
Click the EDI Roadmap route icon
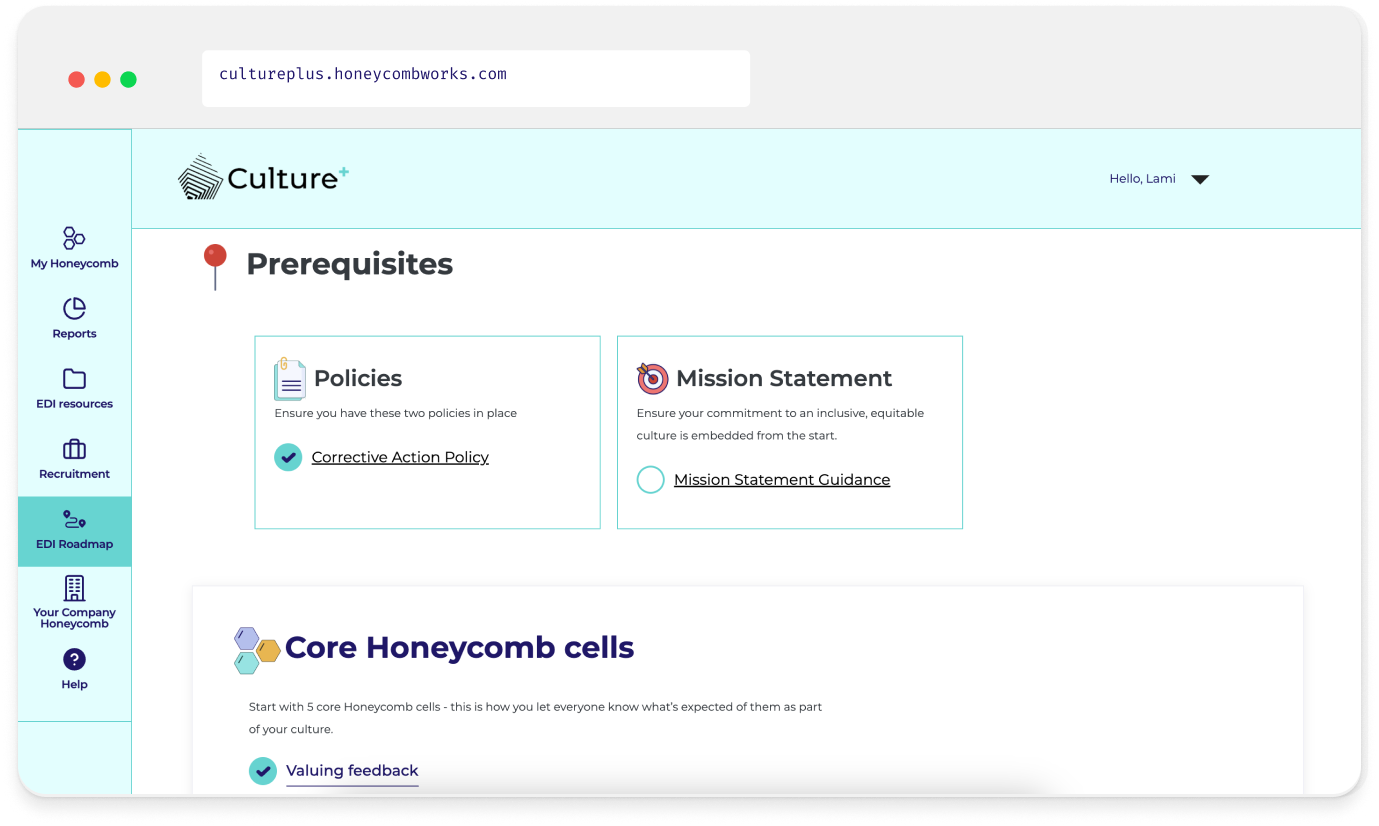tap(74, 519)
